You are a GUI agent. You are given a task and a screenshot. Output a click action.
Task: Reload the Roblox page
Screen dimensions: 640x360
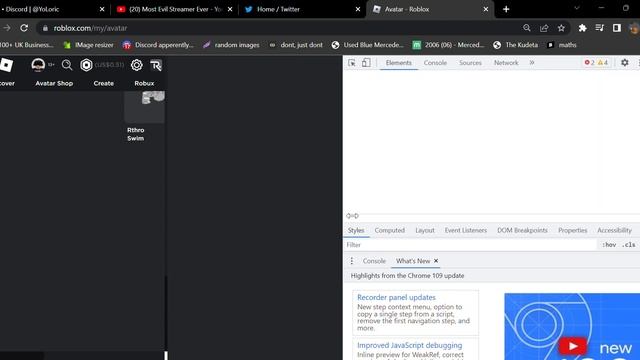click(x=24, y=28)
